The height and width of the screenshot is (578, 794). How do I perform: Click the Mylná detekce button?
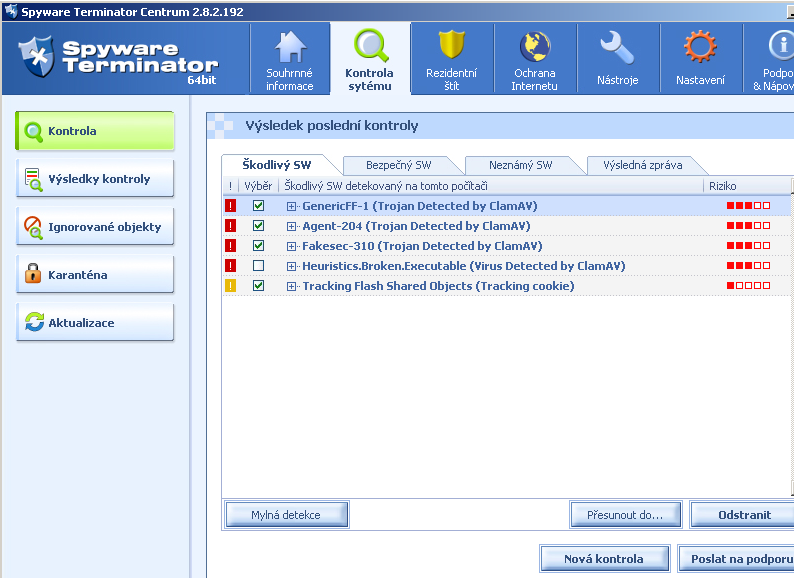coord(287,515)
